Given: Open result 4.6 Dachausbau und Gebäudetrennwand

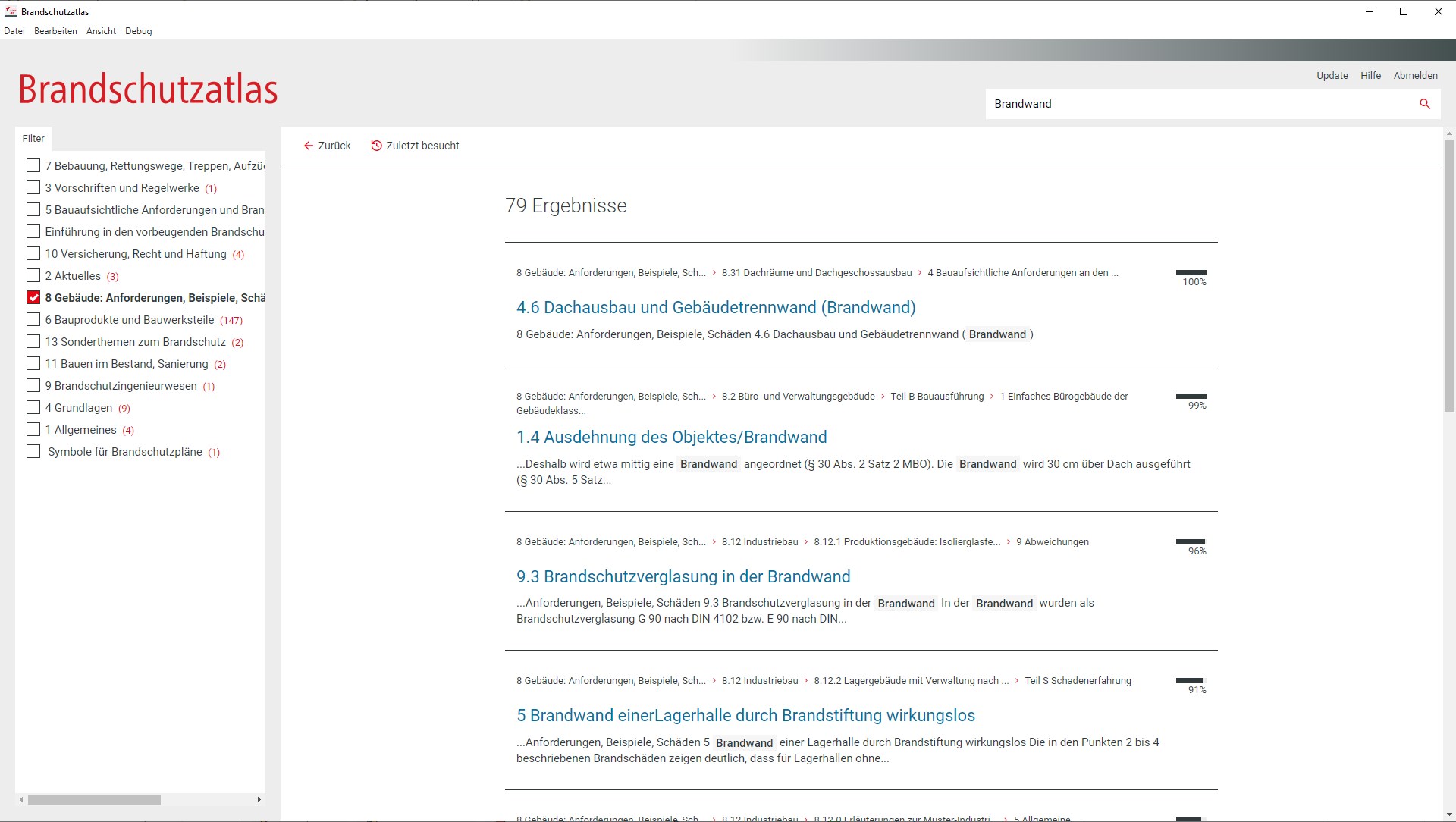Looking at the screenshot, I should click(715, 307).
